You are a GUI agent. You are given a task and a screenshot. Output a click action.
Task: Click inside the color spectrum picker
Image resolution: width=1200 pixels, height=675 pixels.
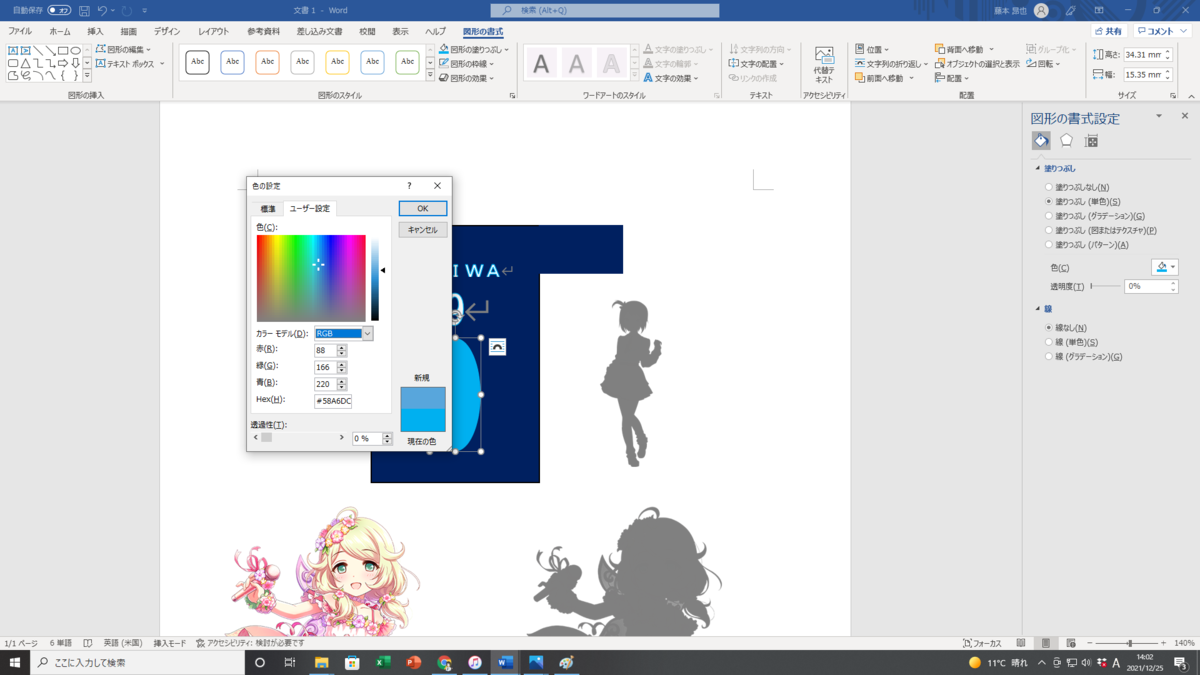(x=311, y=279)
